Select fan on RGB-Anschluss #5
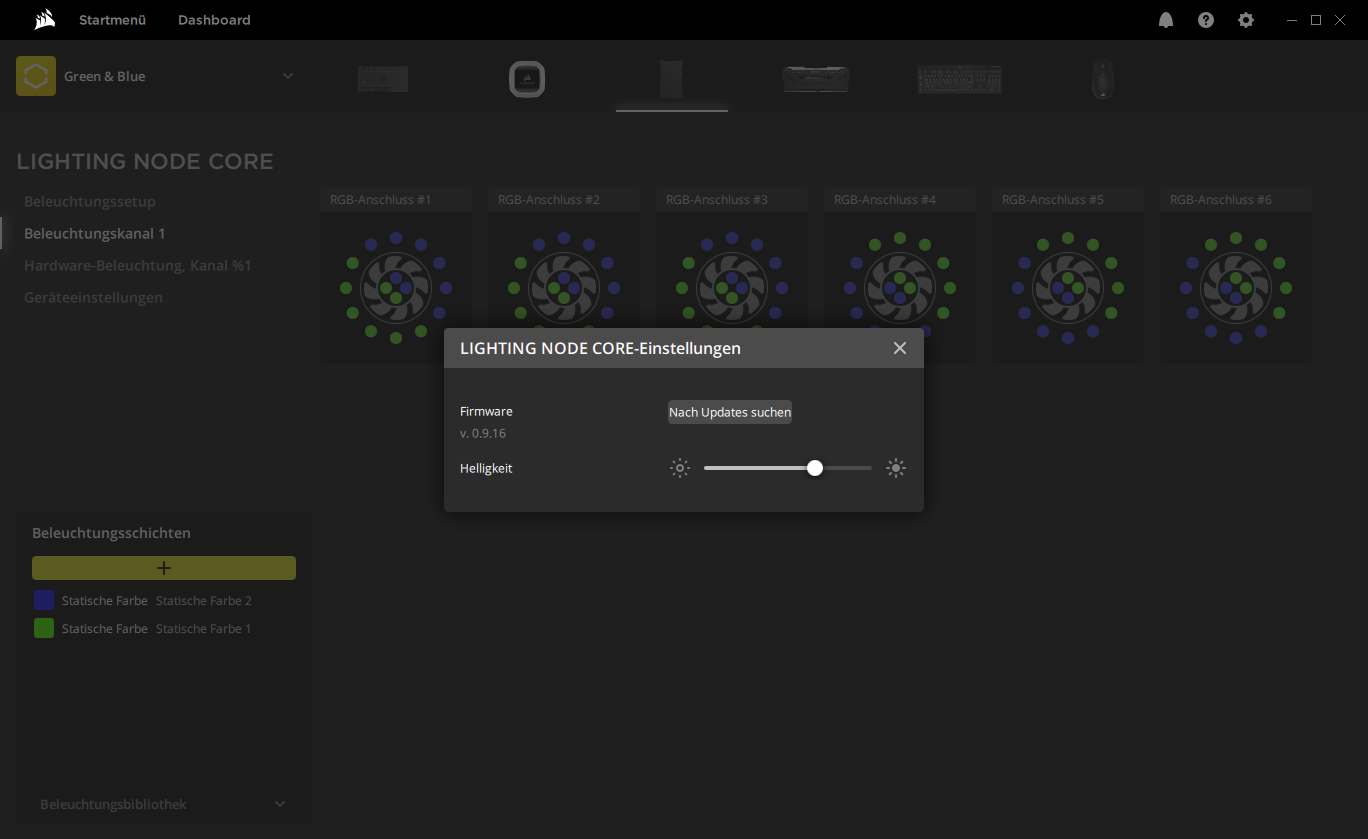The height and width of the screenshot is (839, 1368). [x=1068, y=288]
